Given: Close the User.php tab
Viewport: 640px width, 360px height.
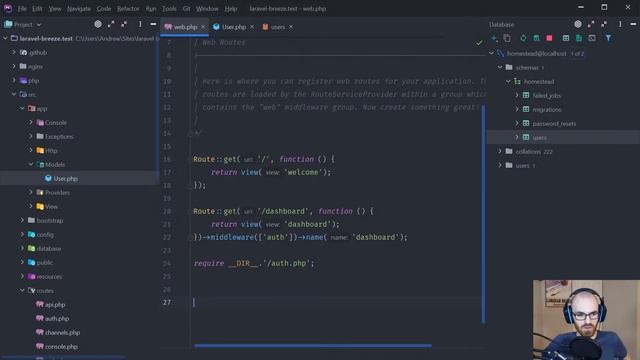Looking at the screenshot, I should (252, 27).
